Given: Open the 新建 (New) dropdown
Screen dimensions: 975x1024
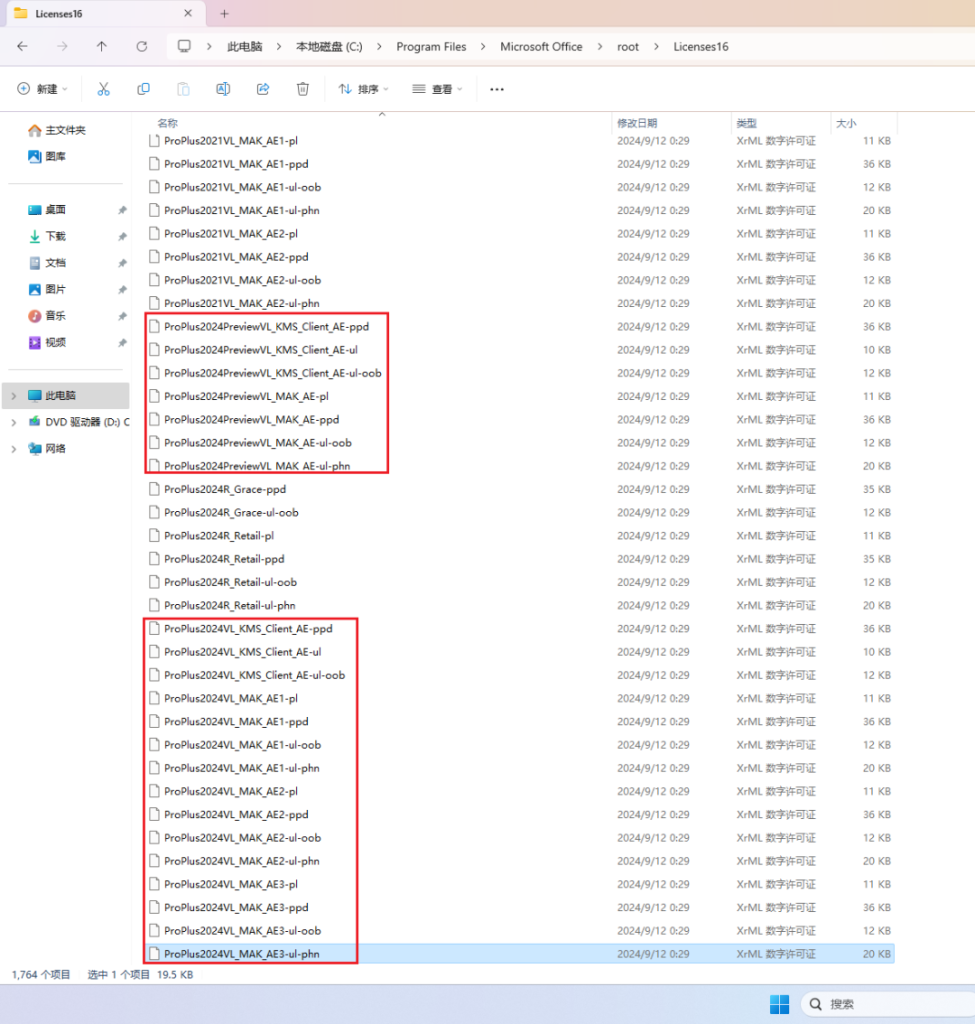Looking at the screenshot, I should pos(42,89).
